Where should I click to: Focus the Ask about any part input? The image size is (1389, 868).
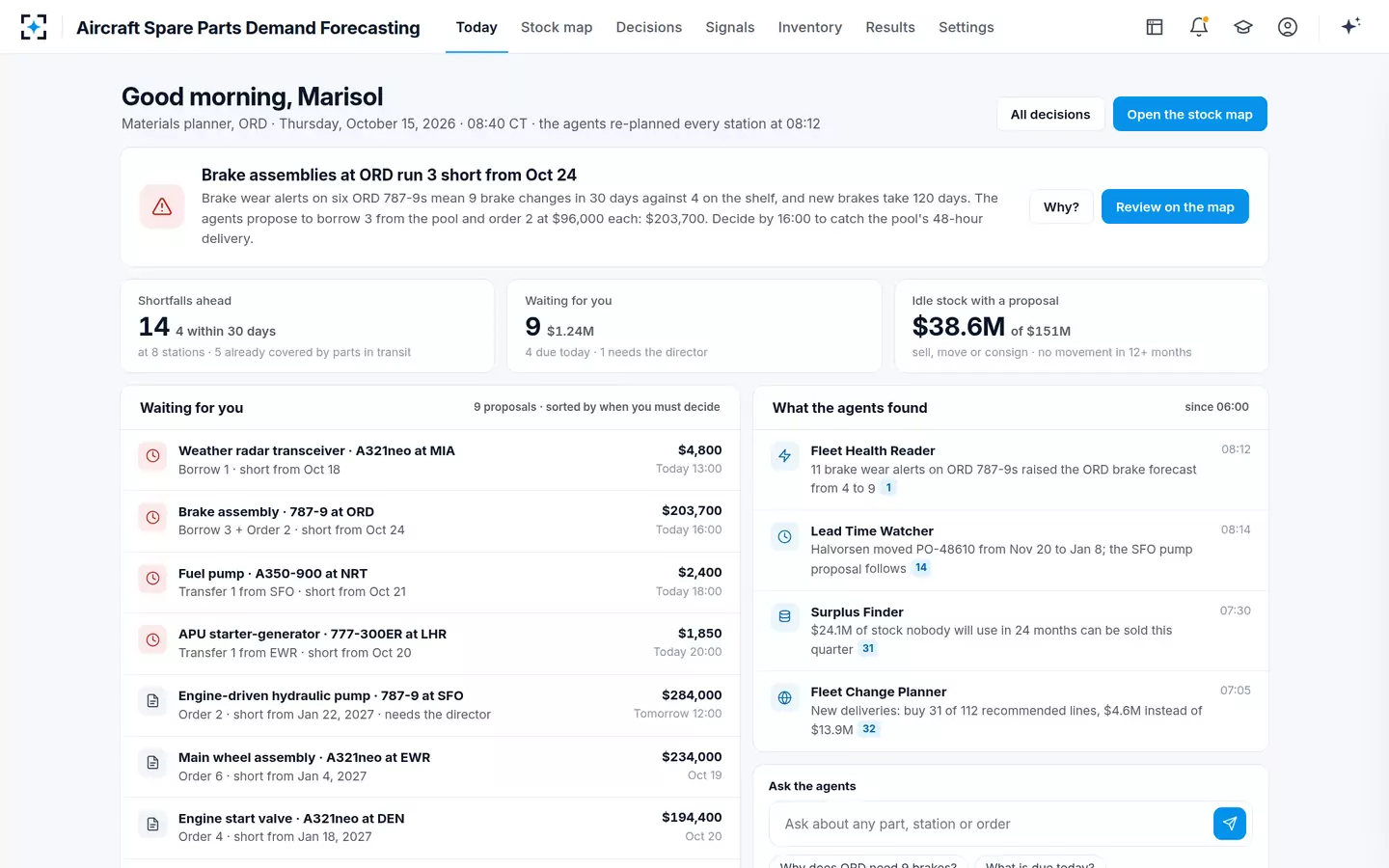(991, 824)
